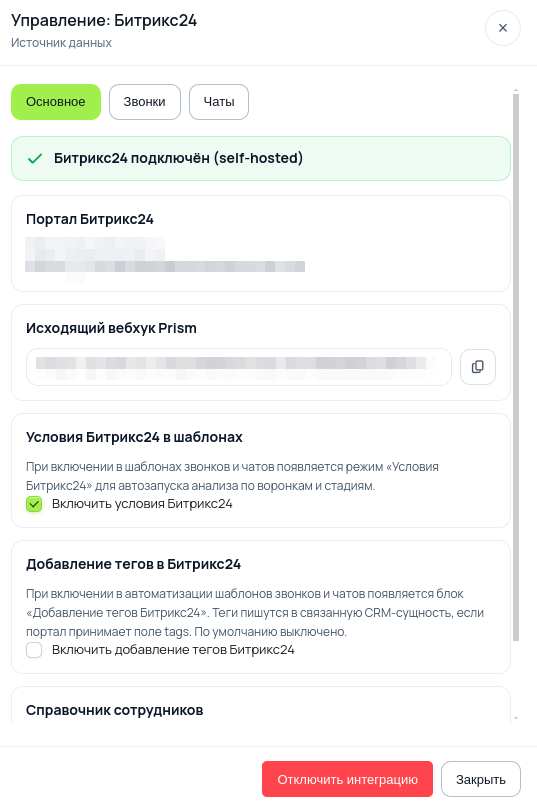Click the 'Включить добавление тегов Битрикс24' label text
This screenshot has height=808, width=537.
point(173,650)
